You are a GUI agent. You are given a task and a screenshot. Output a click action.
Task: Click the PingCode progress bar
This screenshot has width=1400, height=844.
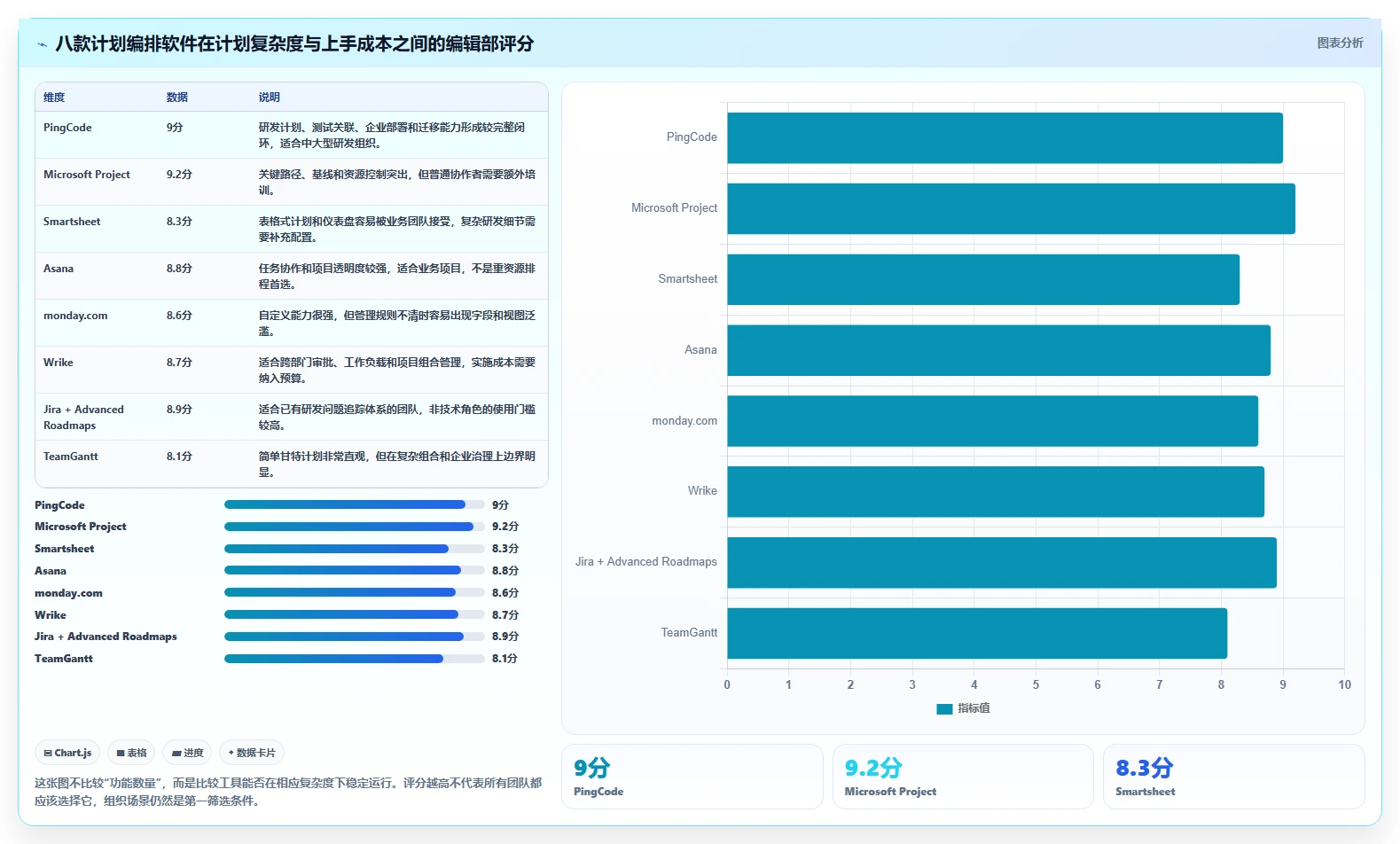[355, 504]
